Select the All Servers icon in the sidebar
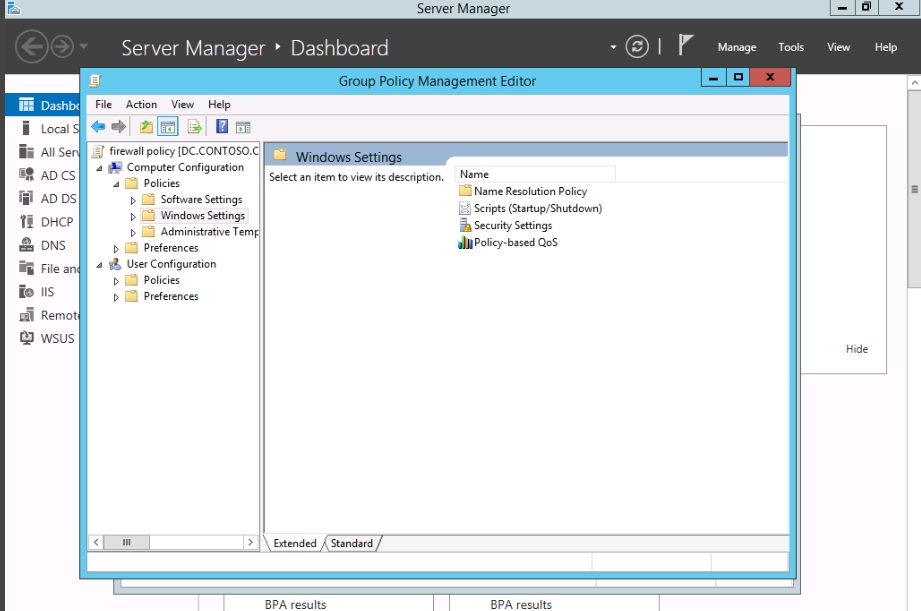The width and height of the screenshot is (921, 611). (x=26, y=152)
